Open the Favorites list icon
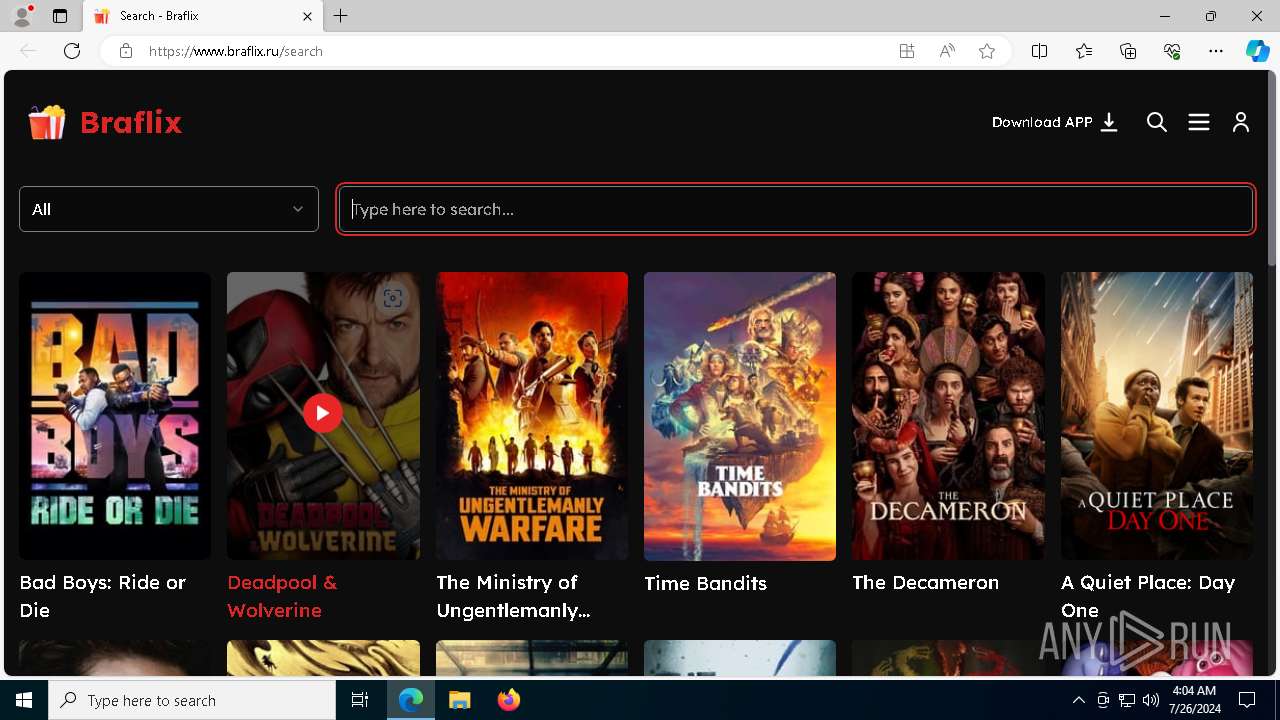The image size is (1280, 720). point(1084,51)
